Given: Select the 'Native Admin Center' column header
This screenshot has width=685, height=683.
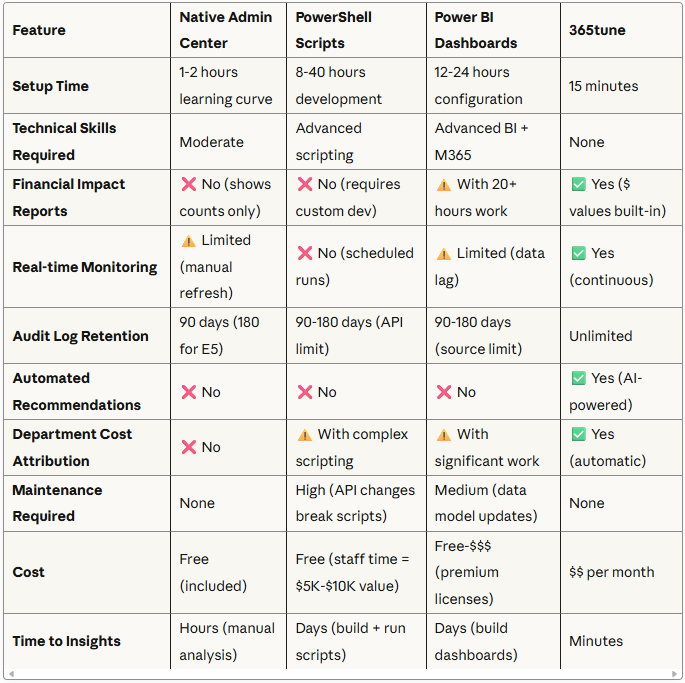Looking at the screenshot, I should [x=228, y=30].
